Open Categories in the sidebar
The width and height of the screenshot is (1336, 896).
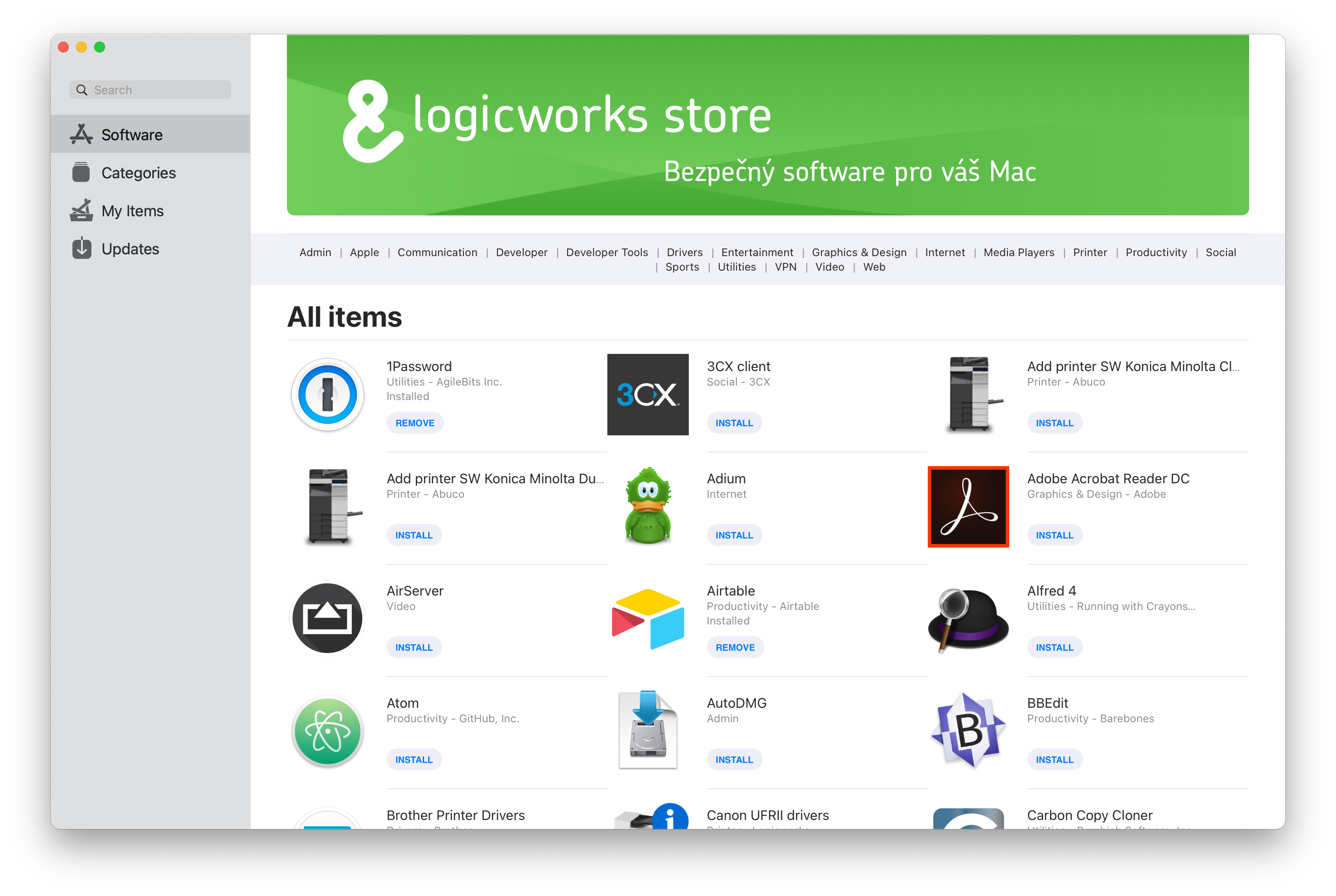coord(138,172)
